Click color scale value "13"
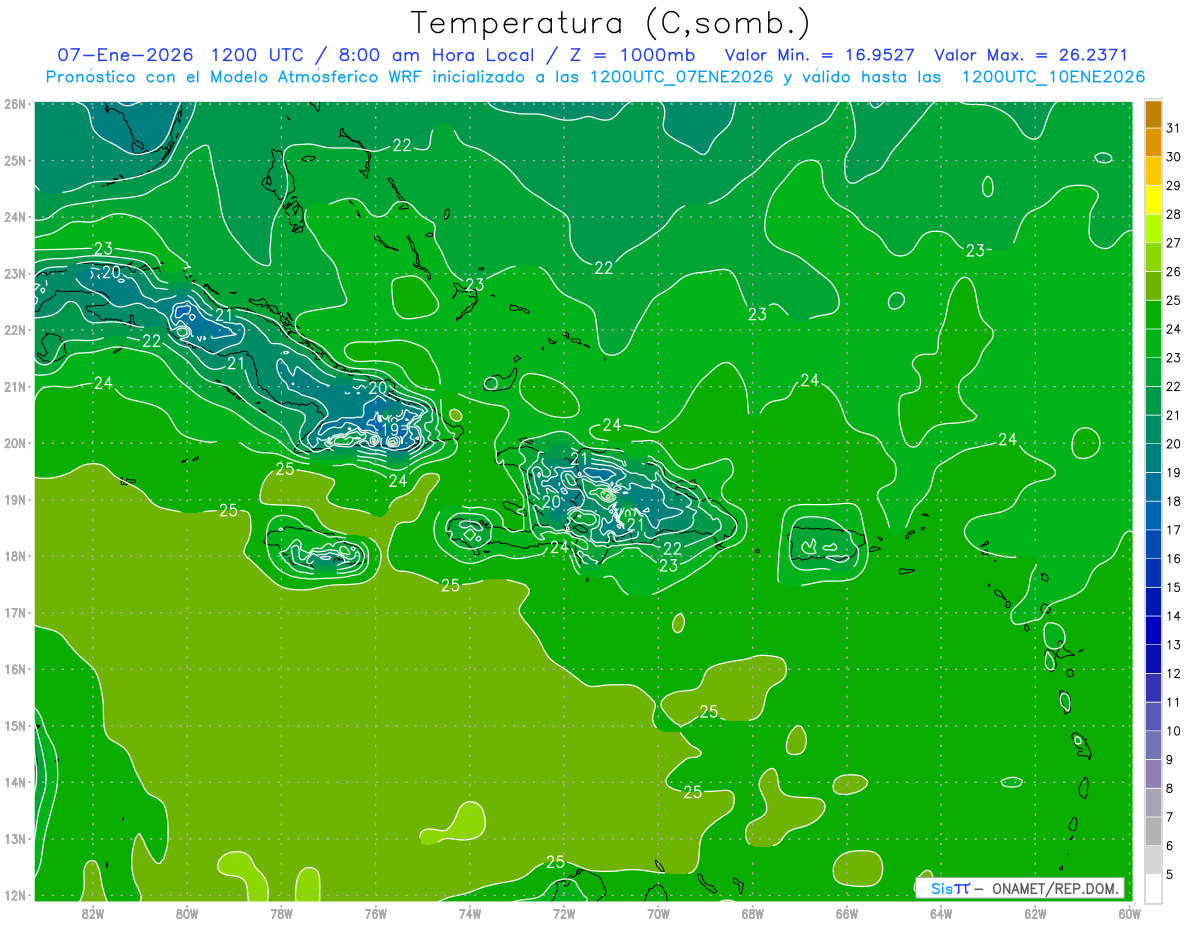Viewport: 1200px width, 927px height. pos(1173,645)
